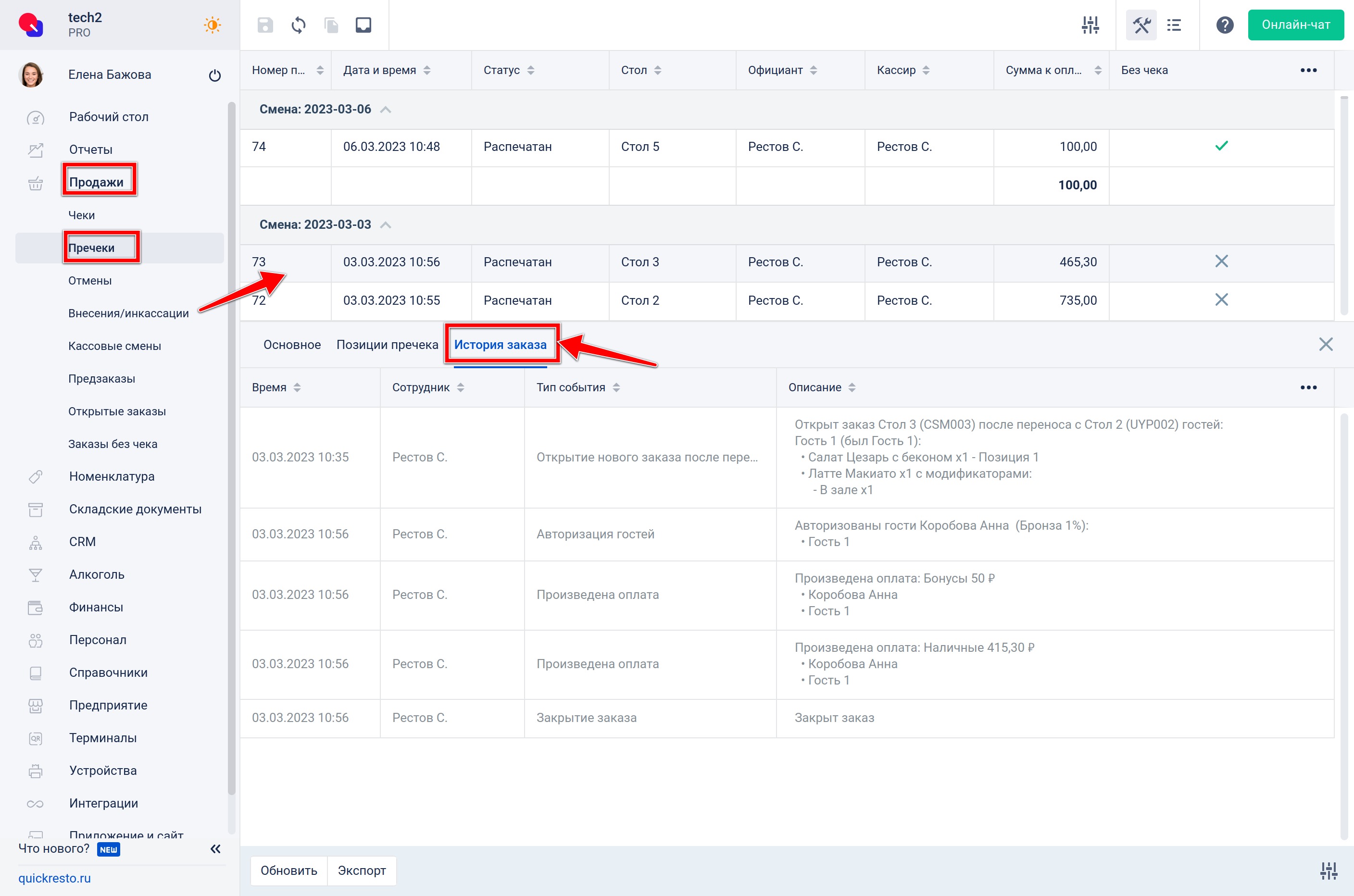The width and height of the screenshot is (1354, 896).
Task: Click the green check in row 74
Action: tap(1221, 146)
